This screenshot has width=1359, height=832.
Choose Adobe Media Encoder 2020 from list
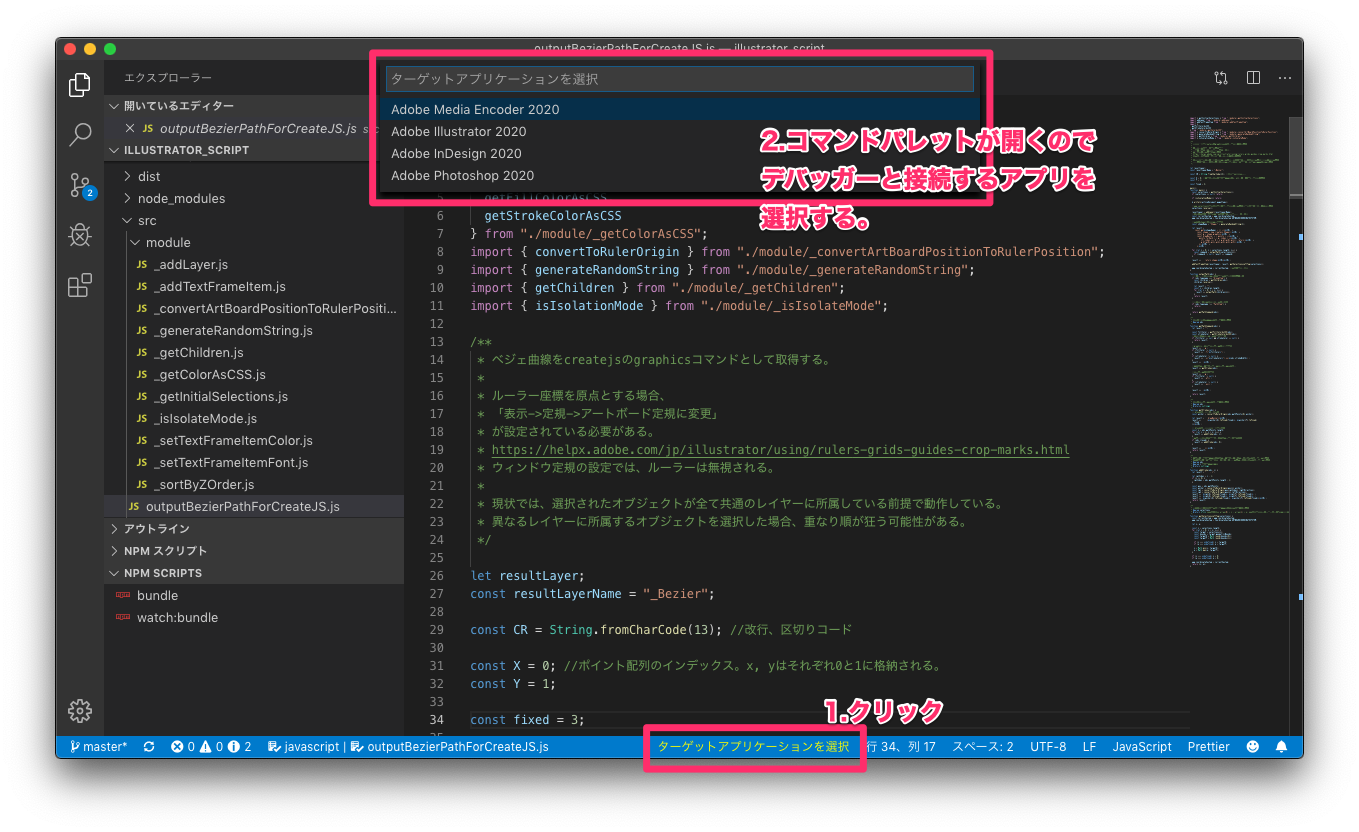pos(680,109)
